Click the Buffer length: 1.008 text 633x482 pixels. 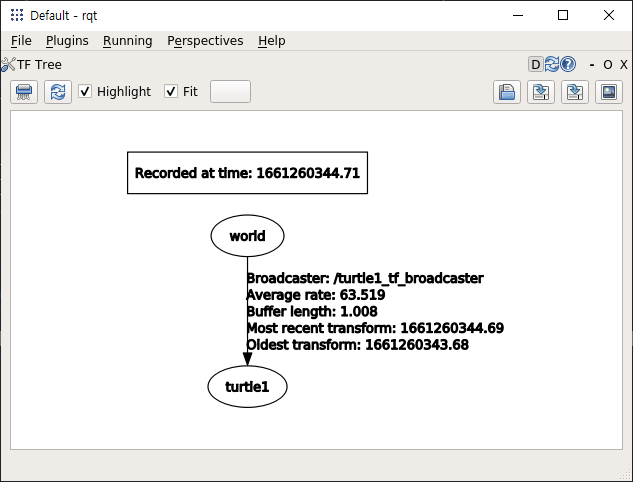[x=312, y=311]
